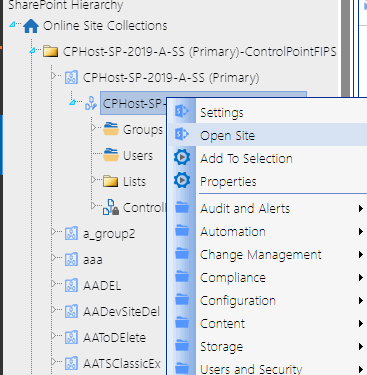Click the a_group2 site icon

(71, 234)
